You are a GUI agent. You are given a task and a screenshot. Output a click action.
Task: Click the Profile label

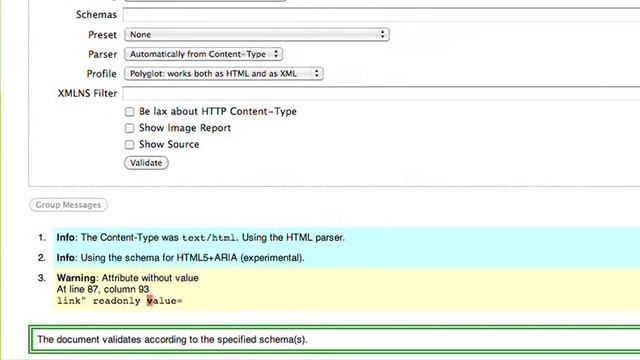coord(102,74)
